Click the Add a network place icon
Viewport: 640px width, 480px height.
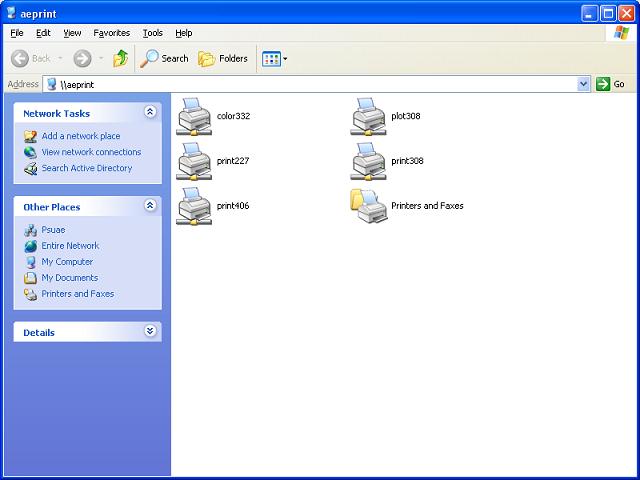tap(30, 136)
